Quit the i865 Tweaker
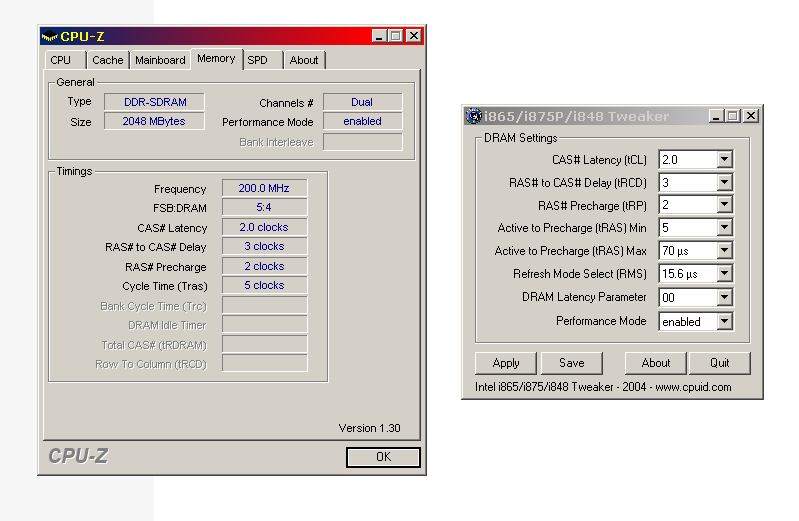 click(719, 363)
